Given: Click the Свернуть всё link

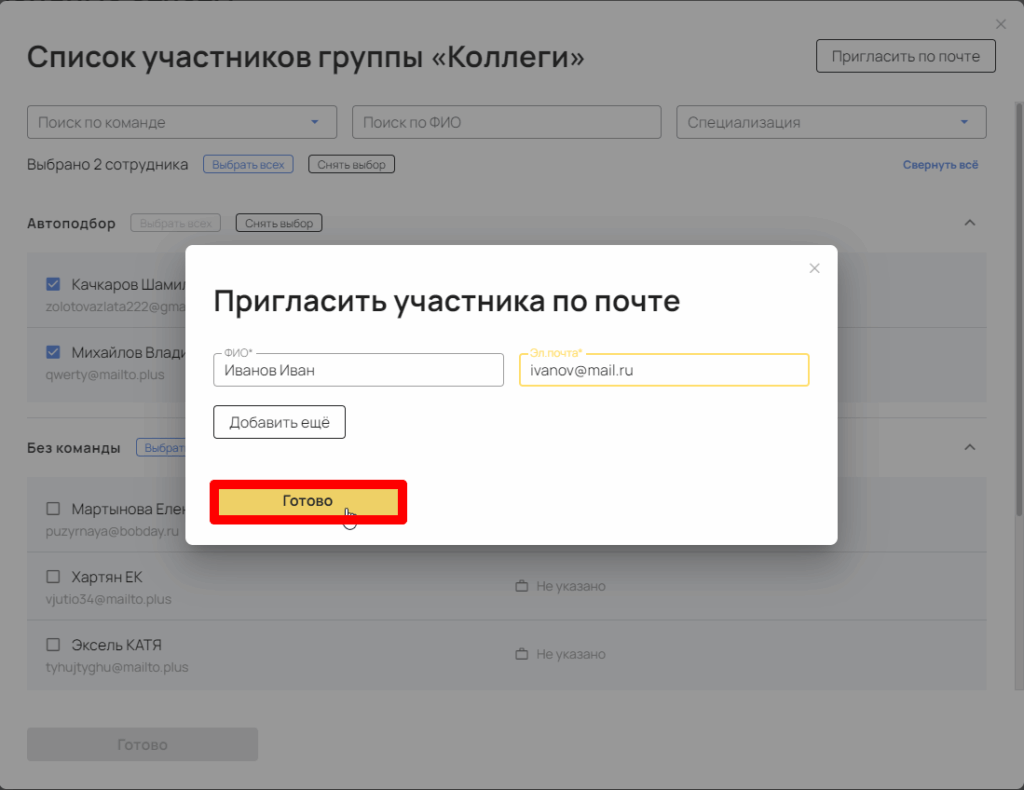Looking at the screenshot, I should tap(940, 165).
